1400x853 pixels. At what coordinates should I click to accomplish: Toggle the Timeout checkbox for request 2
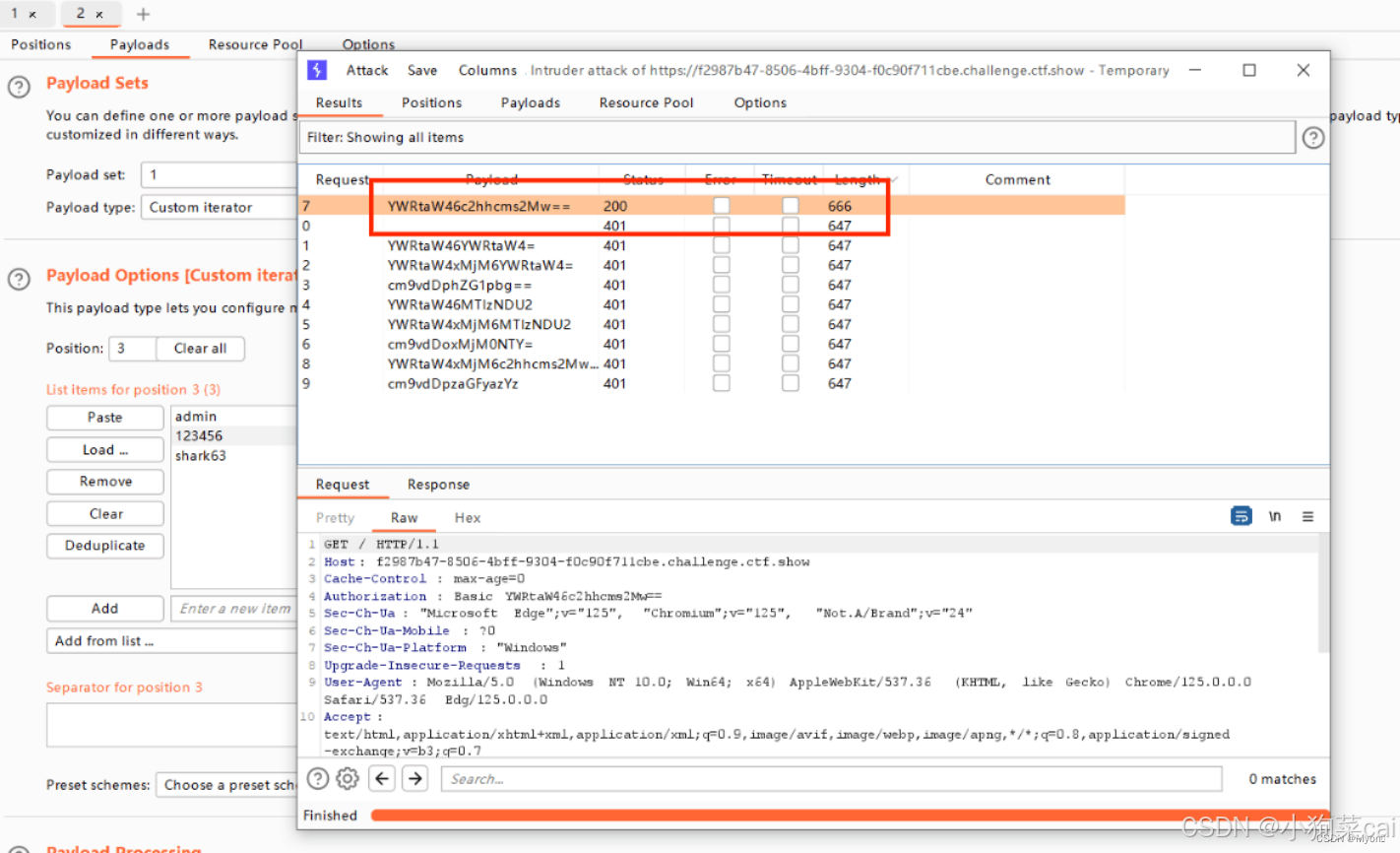tap(791, 265)
